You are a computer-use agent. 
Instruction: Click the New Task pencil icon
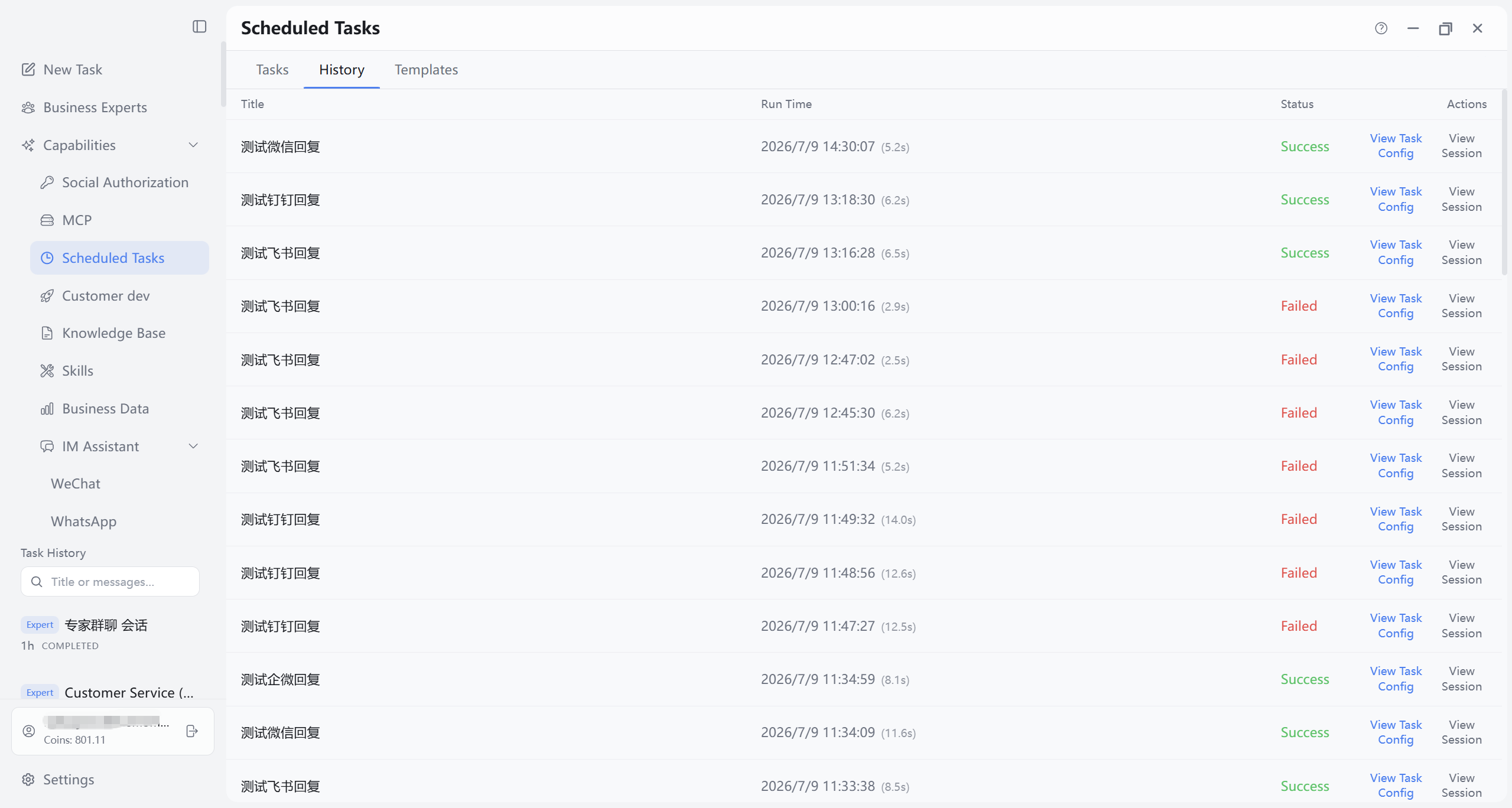28,70
